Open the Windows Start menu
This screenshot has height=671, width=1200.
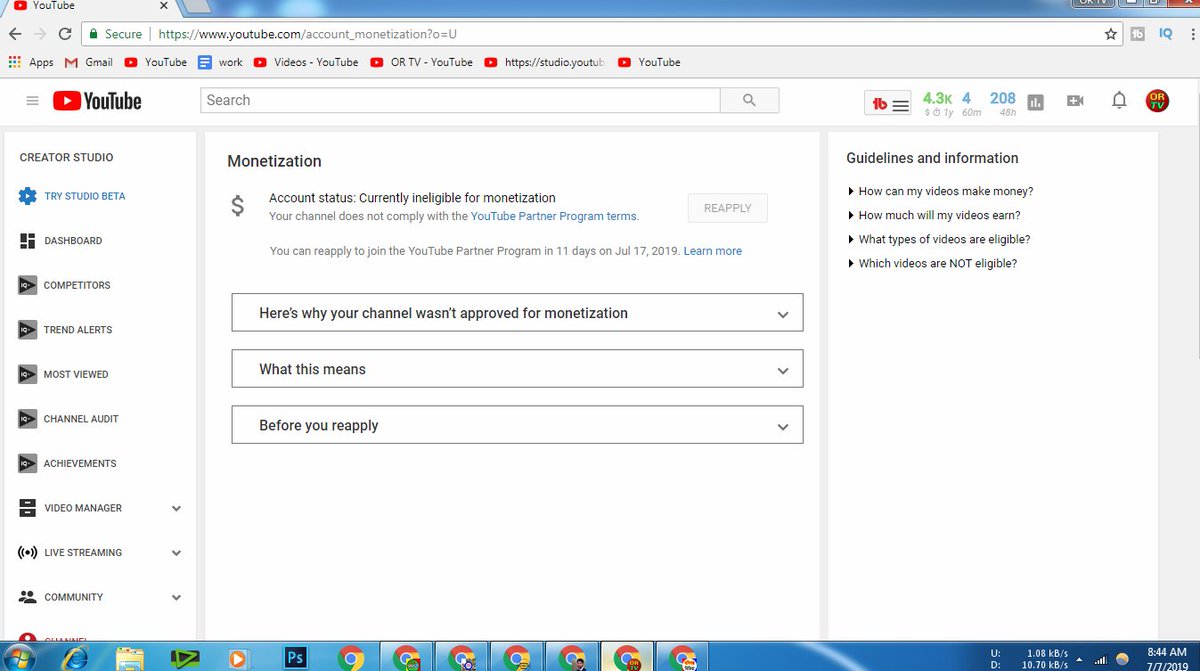[x=21, y=657]
